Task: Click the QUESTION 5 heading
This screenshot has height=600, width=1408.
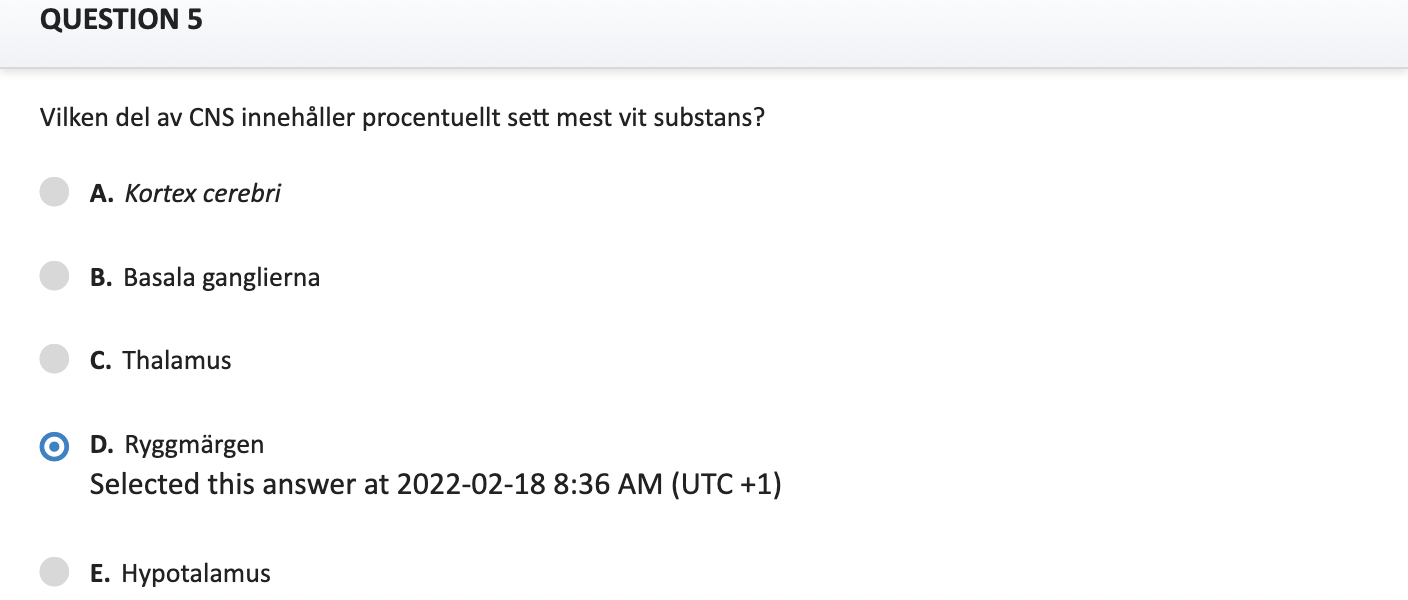Action: pos(121,19)
